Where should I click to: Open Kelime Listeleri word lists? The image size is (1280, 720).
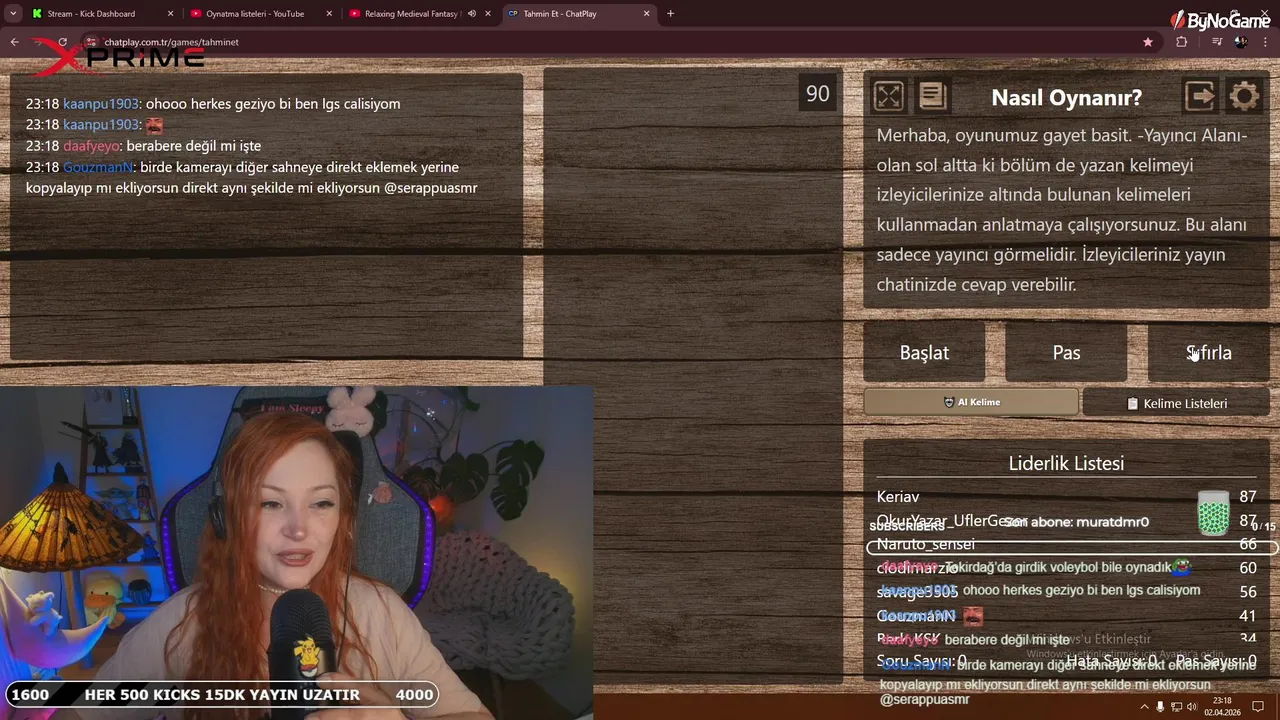click(1176, 403)
